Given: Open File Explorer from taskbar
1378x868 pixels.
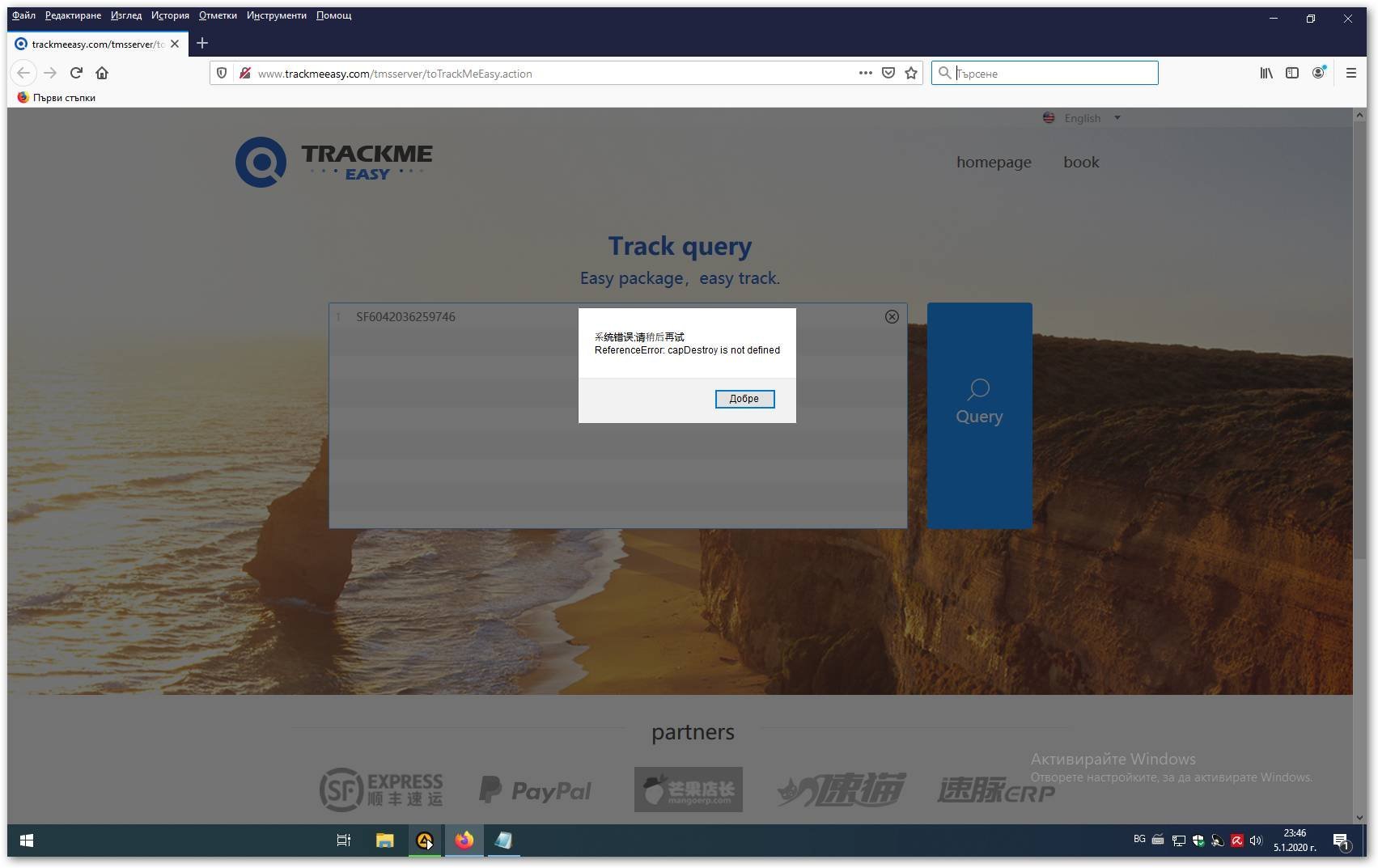Looking at the screenshot, I should 384,840.
